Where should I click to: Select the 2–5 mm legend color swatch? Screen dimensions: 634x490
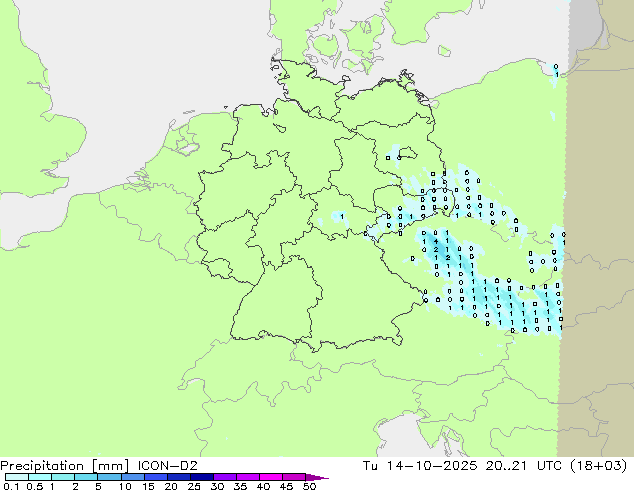coord(86,477)
